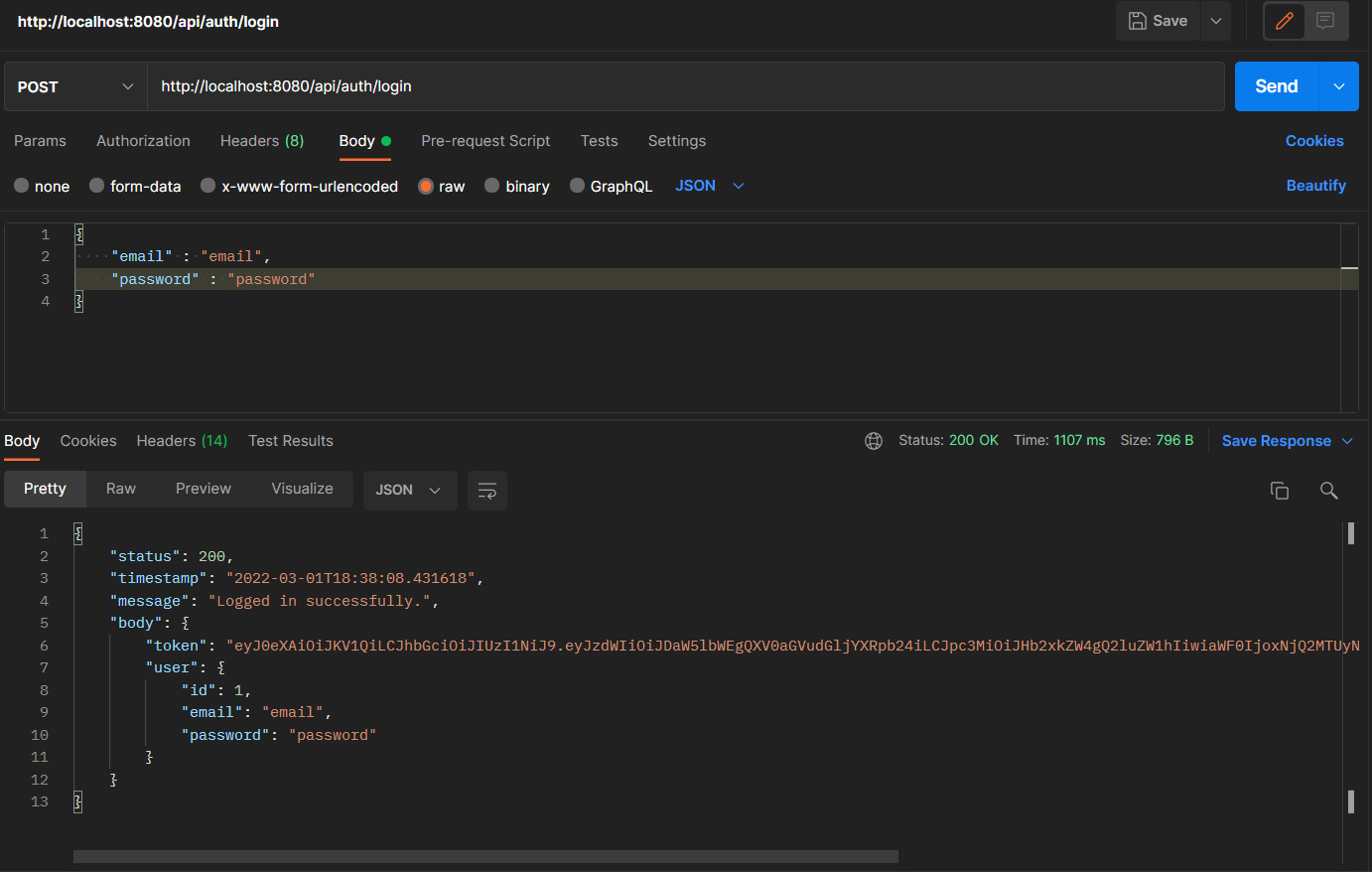Open the request body JSON format dropdown
This screenshot has height=872, width=1372.
pyautogui.click(x=710, y=186)
